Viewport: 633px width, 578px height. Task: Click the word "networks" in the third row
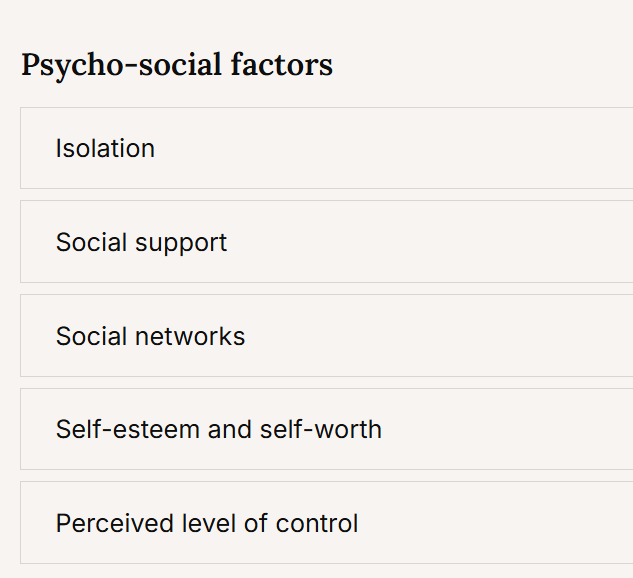point(190,336)
